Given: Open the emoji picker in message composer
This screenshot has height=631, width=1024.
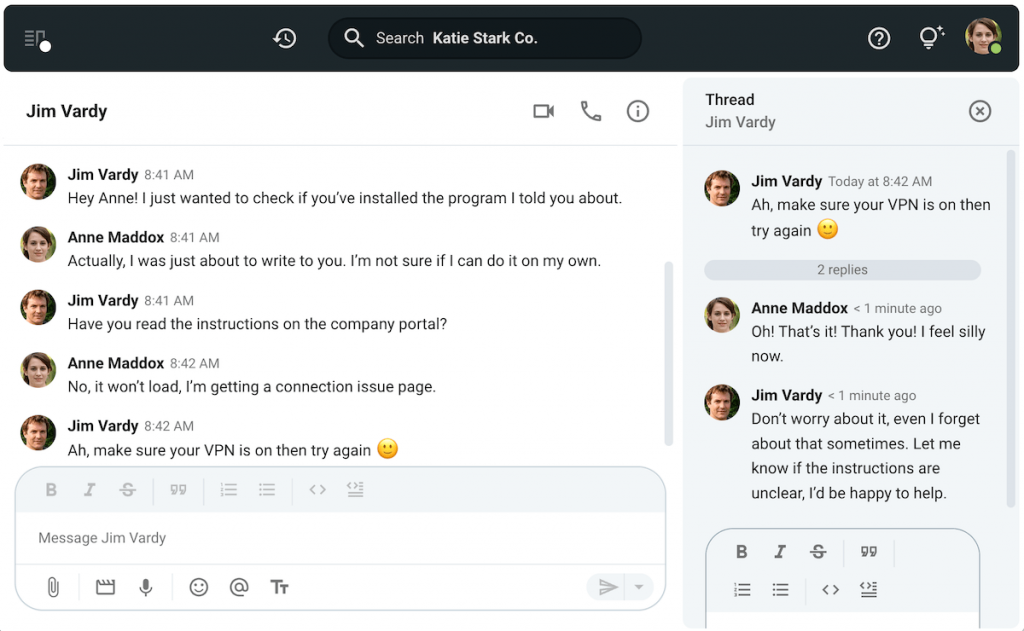Looking at the screenshot, I should point(199,587).
